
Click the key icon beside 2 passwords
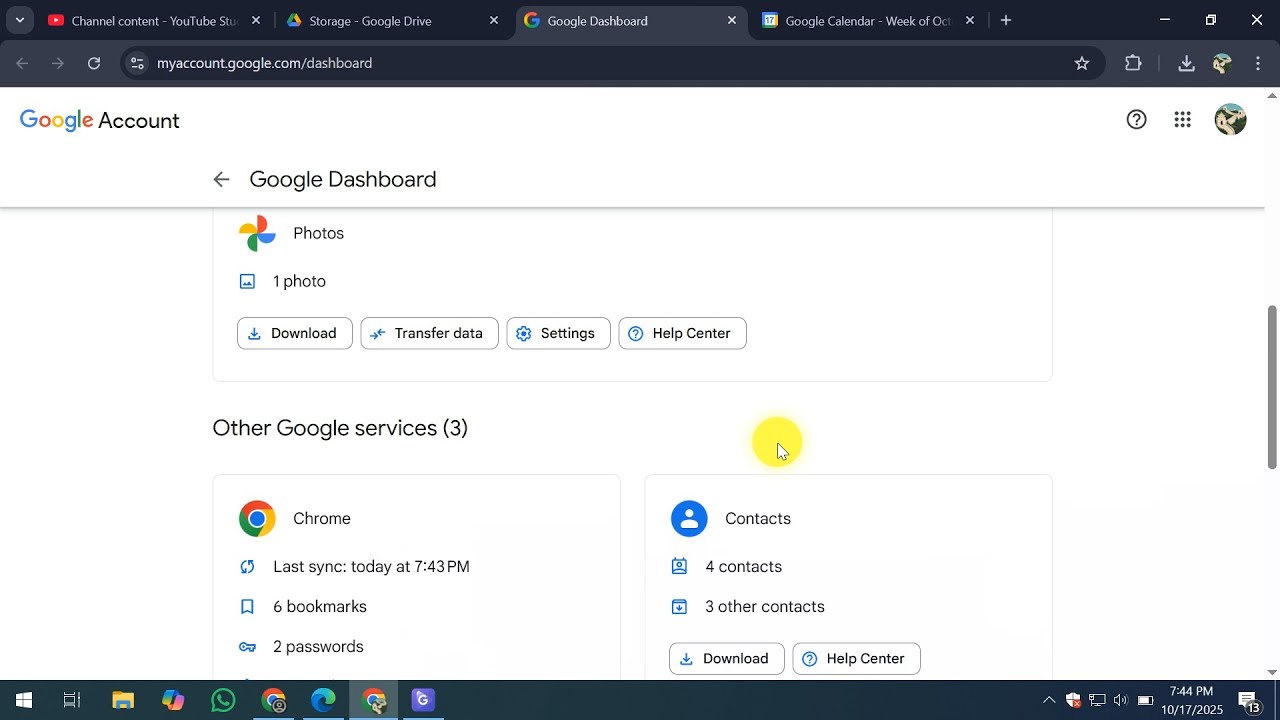tap(247, 647)
